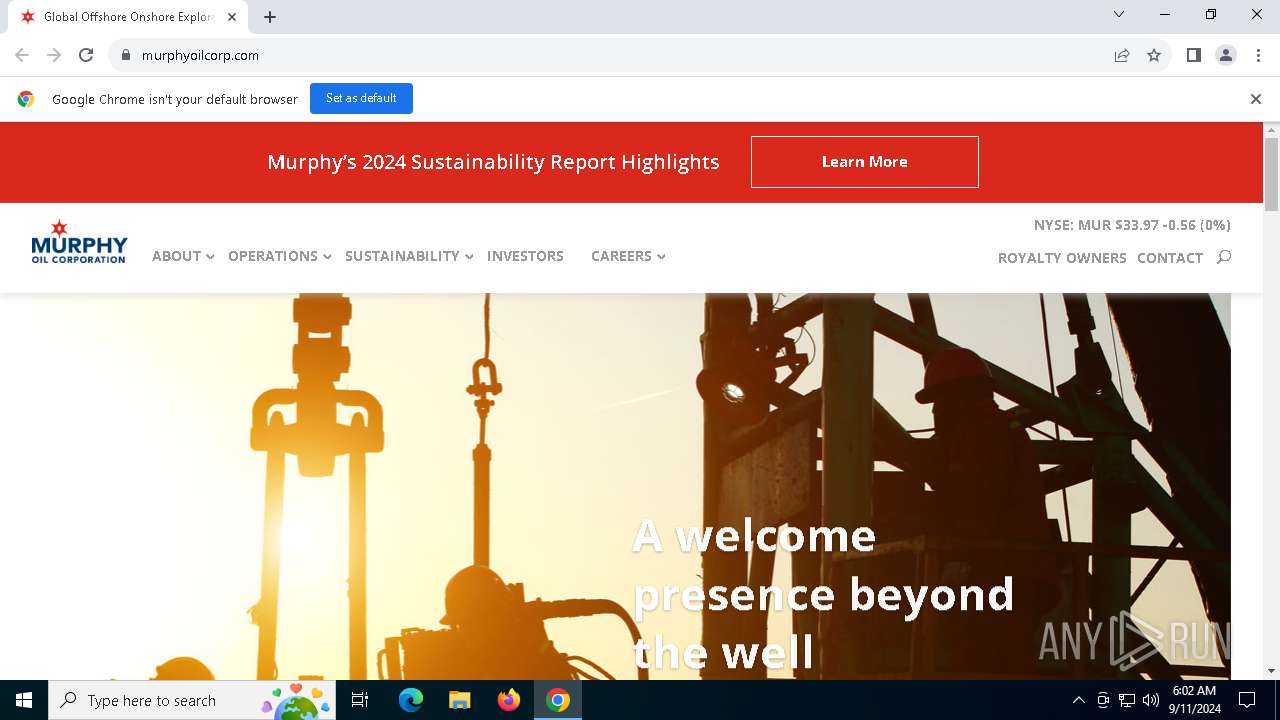The image size is (1280, 720).
Task: Reload the page with the refresh icon
Action: [86, 55]
